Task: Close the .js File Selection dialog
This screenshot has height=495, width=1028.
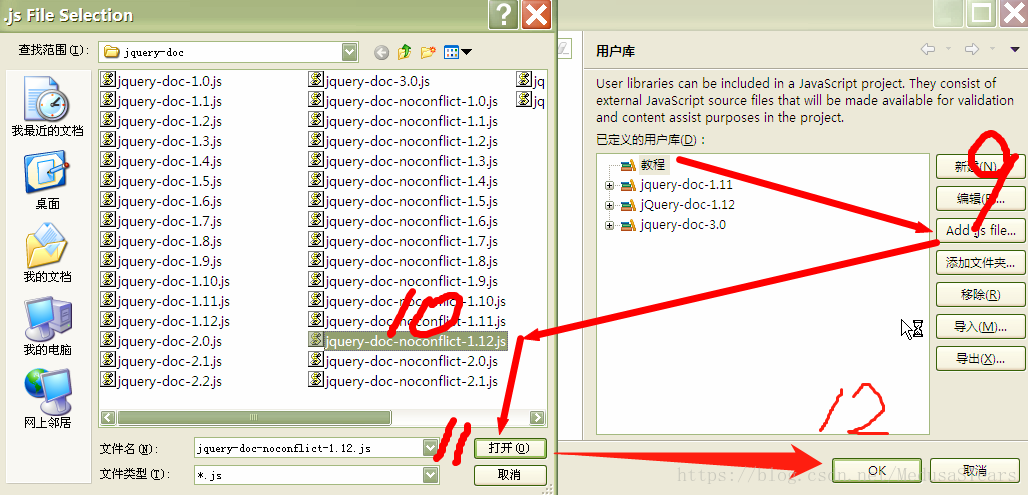Action: click(x=536, y=14)
